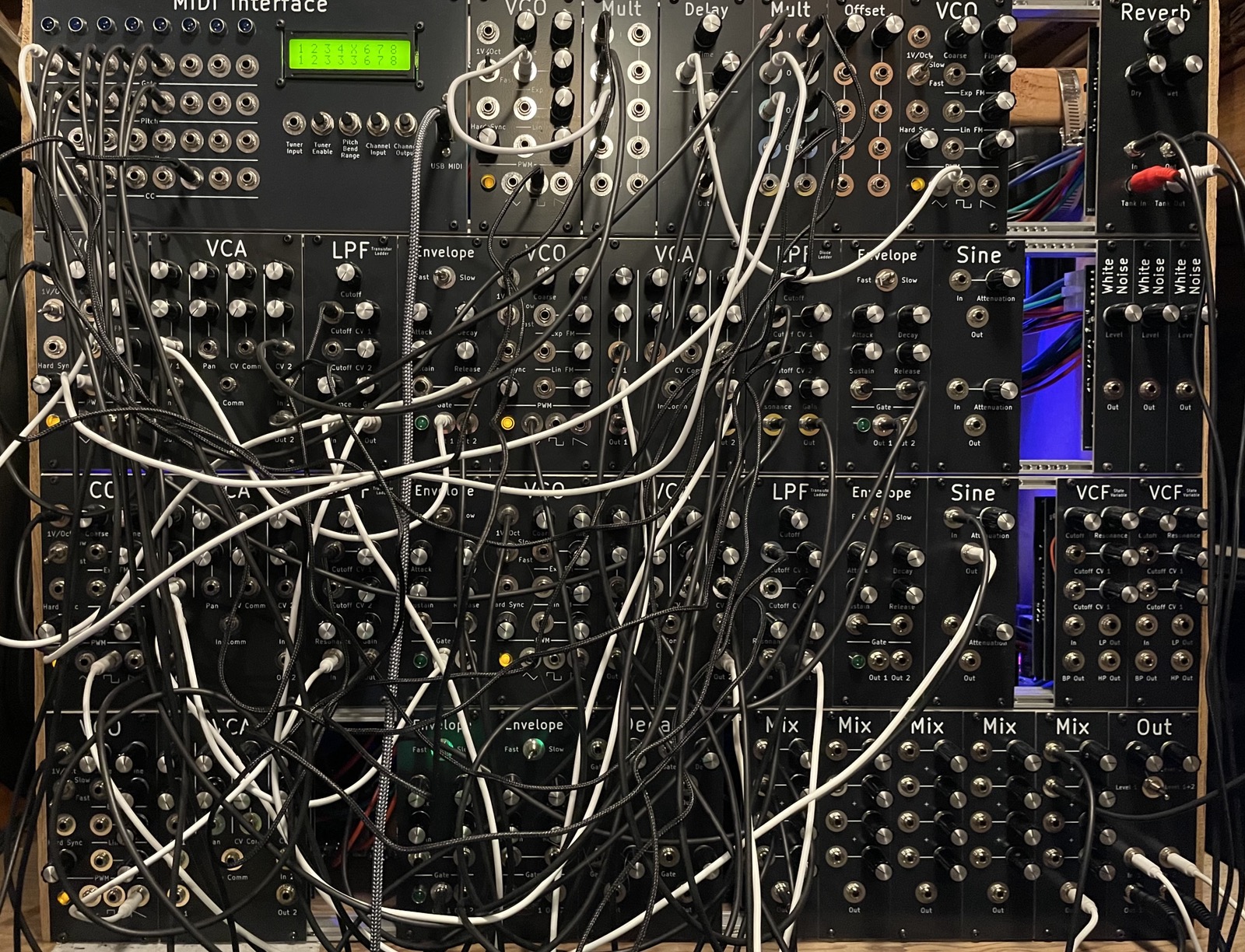Image resolution: width=1245 pixels, height=952 pixels.
Task: Select Out jack on leftmost White Noise
Action: [1113, 389]
